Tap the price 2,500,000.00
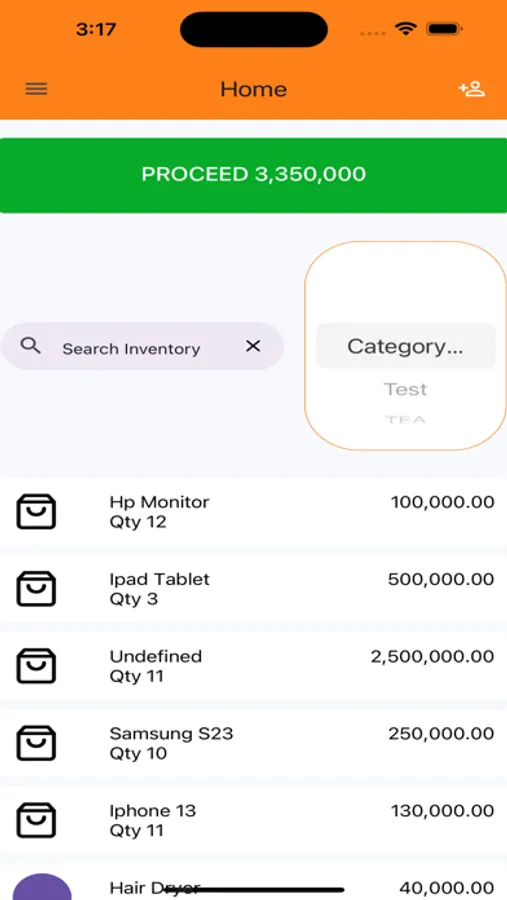This screenshot has height=900, width=507. coord(432,657)
